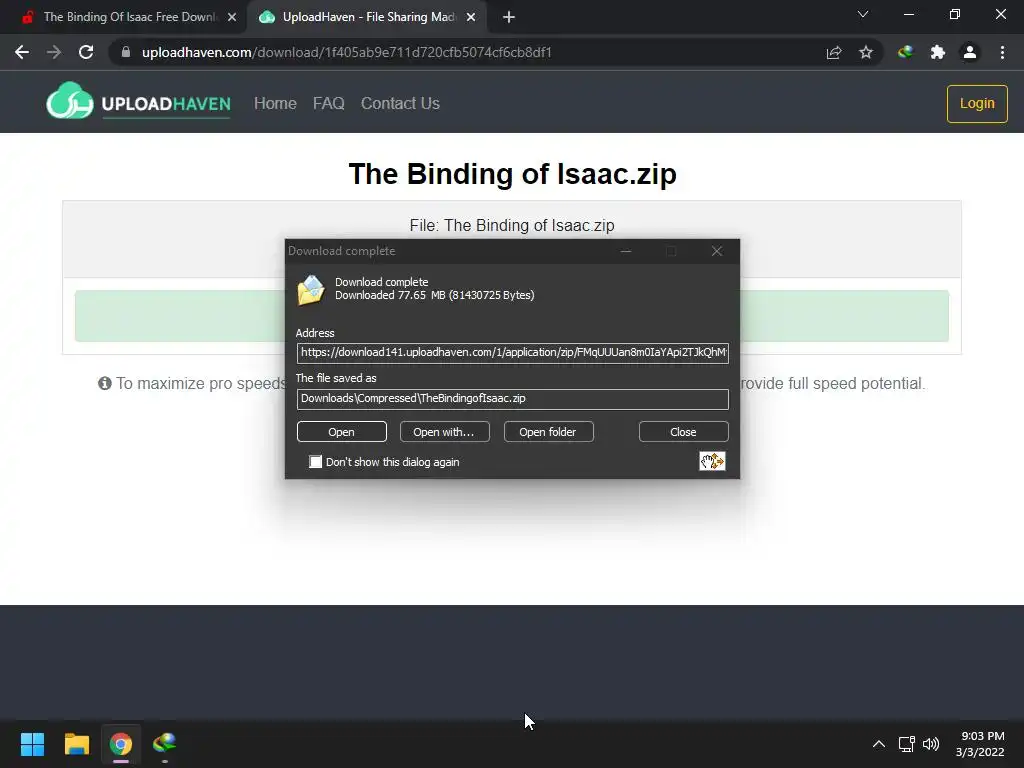The image size is (1024, 768).
Task: Click the info icon before maximize speeds note
Action: pos(104,383)
